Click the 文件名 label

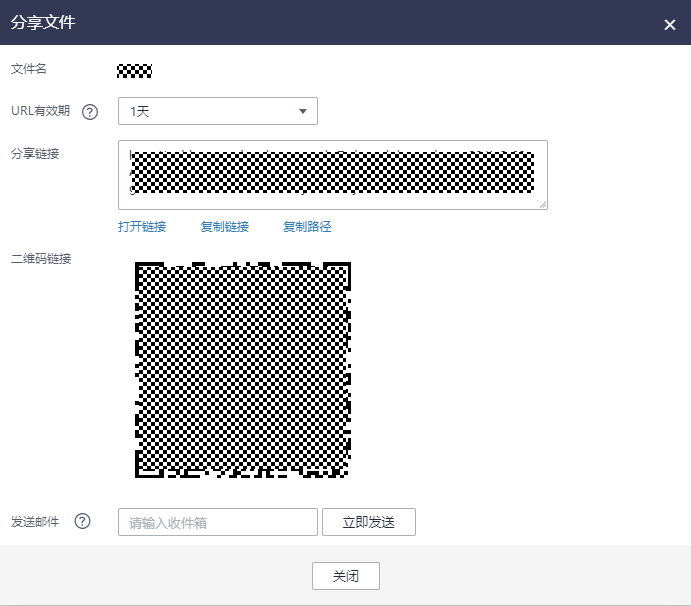[x=29, y=69]
